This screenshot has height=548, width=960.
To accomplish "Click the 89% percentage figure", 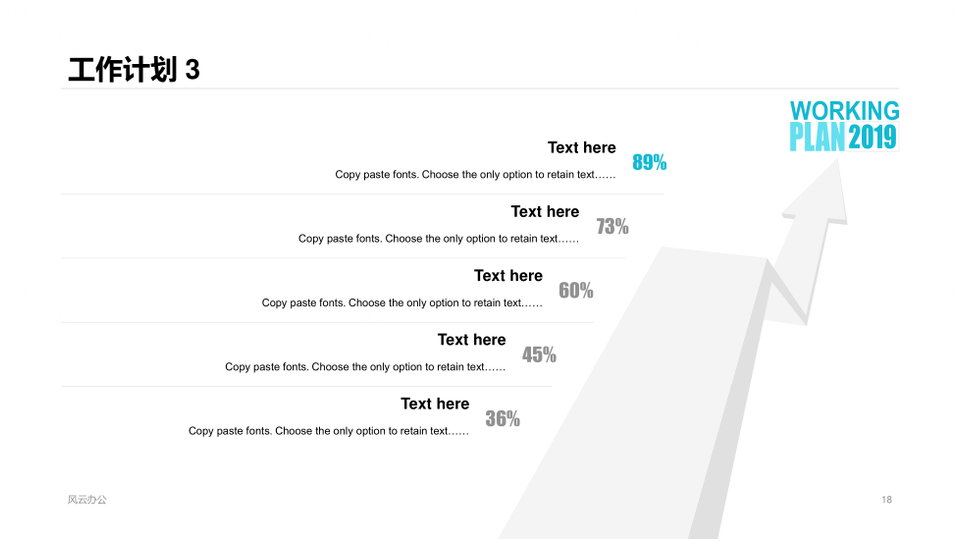I will pos(649,162).
